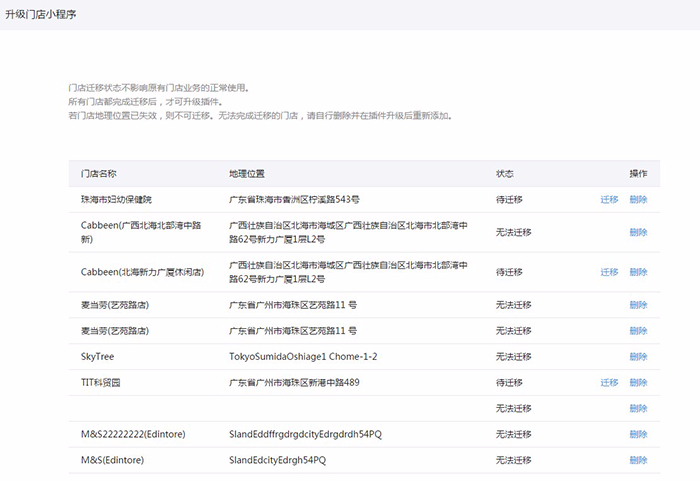The width and height of the screenshot is (700, 481).
Task: Delete the store row with blank name
Action: pyautogui.click(x=638, y=409)
